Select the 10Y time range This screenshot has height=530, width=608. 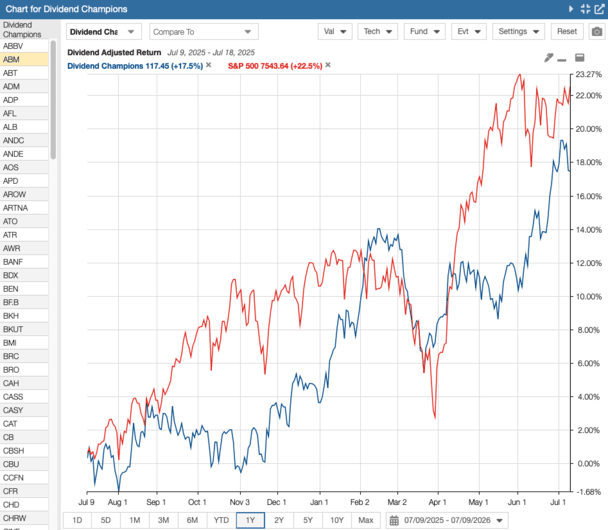click(x=337, y=520)
